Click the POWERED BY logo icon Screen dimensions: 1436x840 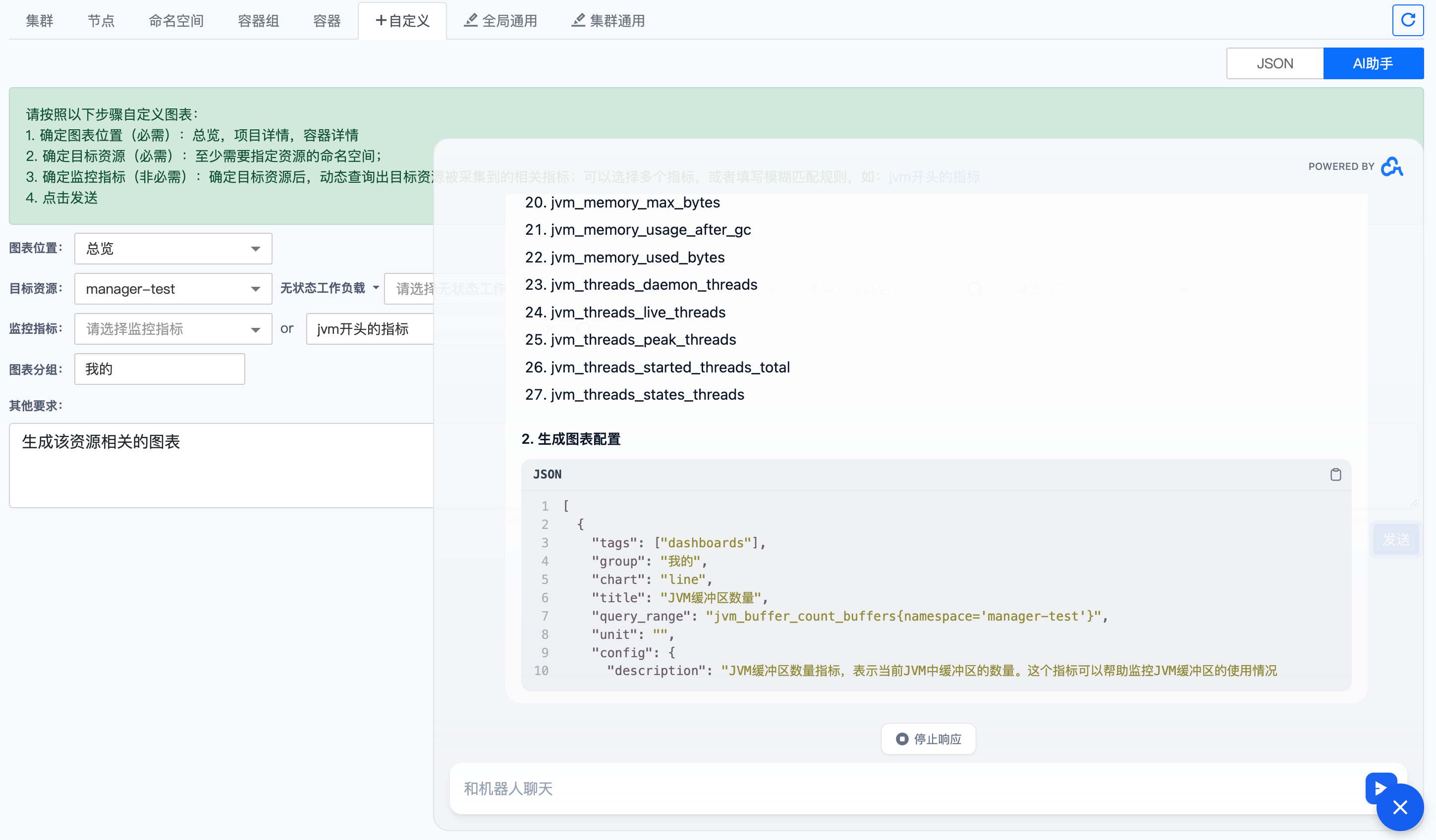[1391, 166]
